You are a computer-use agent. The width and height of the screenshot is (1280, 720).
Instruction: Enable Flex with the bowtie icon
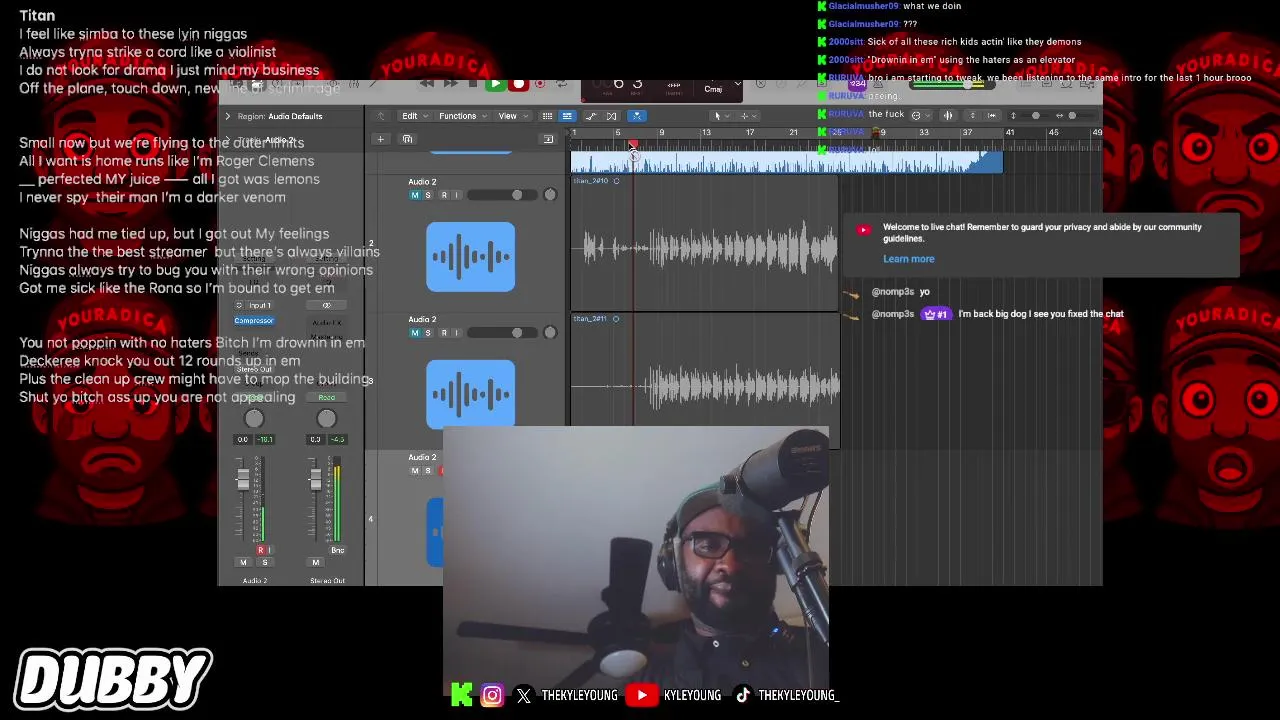pos(611,116)
